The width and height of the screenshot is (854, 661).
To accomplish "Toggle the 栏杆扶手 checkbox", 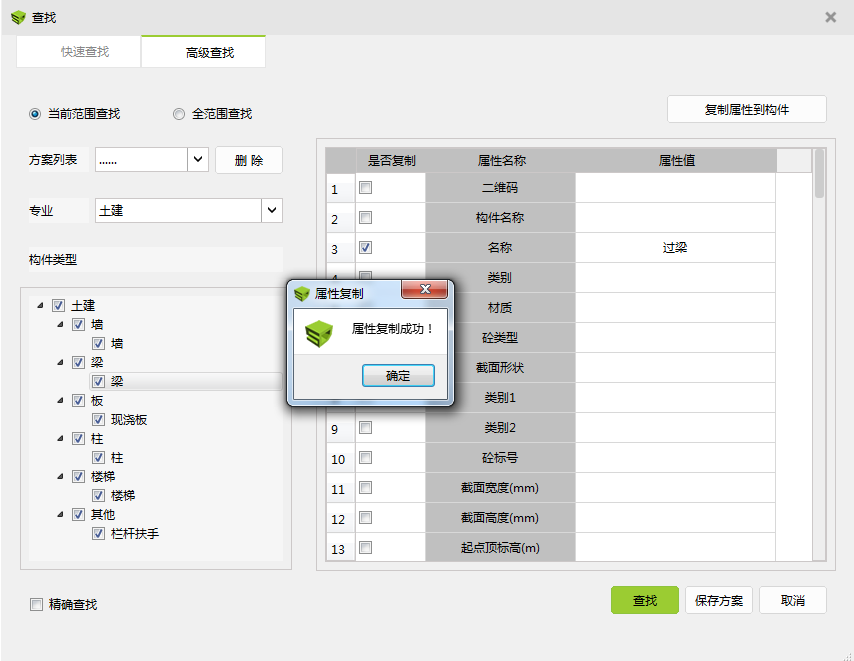I will [x=98, y=534].
